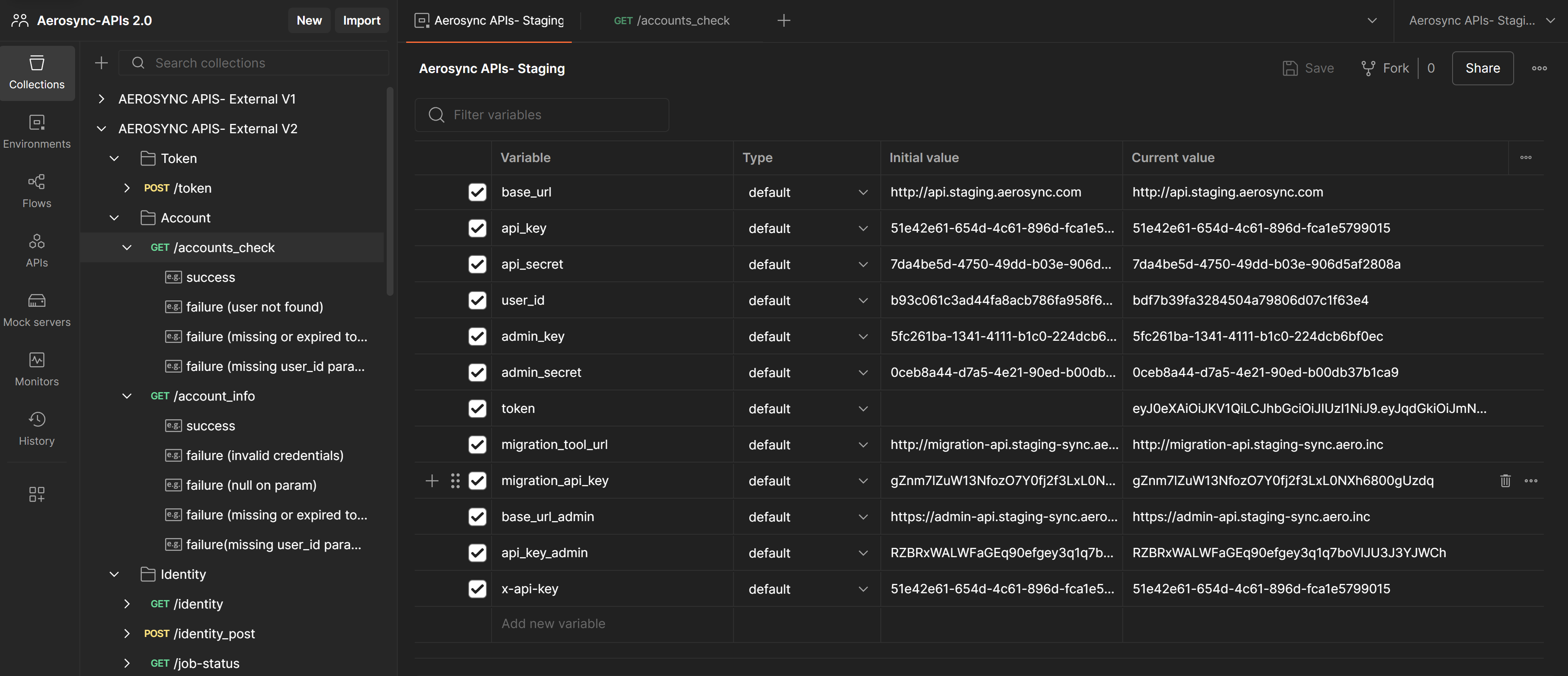1568x676 pixels.
Task: Open the Monitors sidebar panel
Action: pos(37,369)
